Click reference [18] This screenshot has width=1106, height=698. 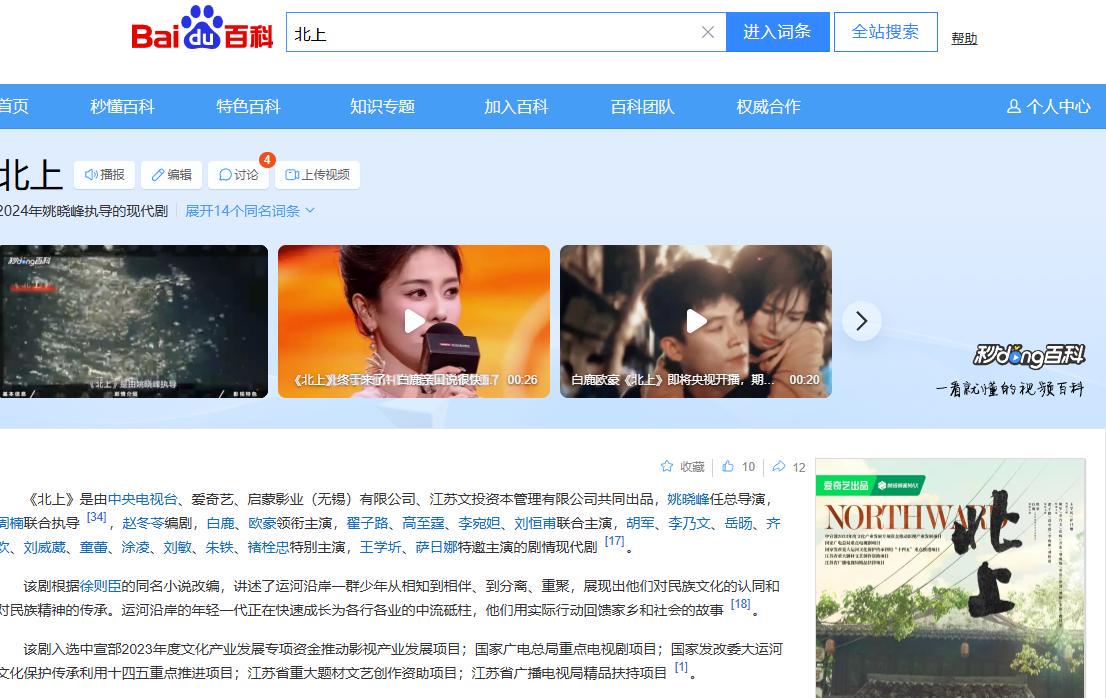click(741, 604)
